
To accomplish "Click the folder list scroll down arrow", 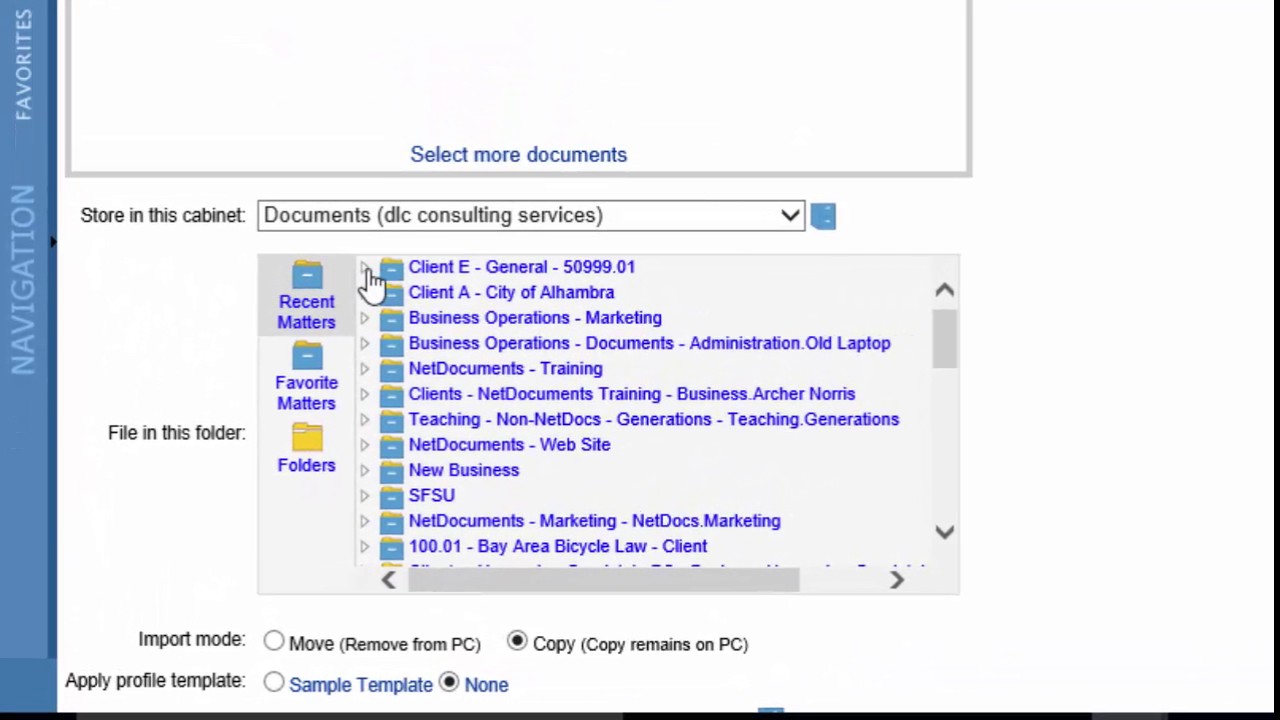I will tap(944, 532).
